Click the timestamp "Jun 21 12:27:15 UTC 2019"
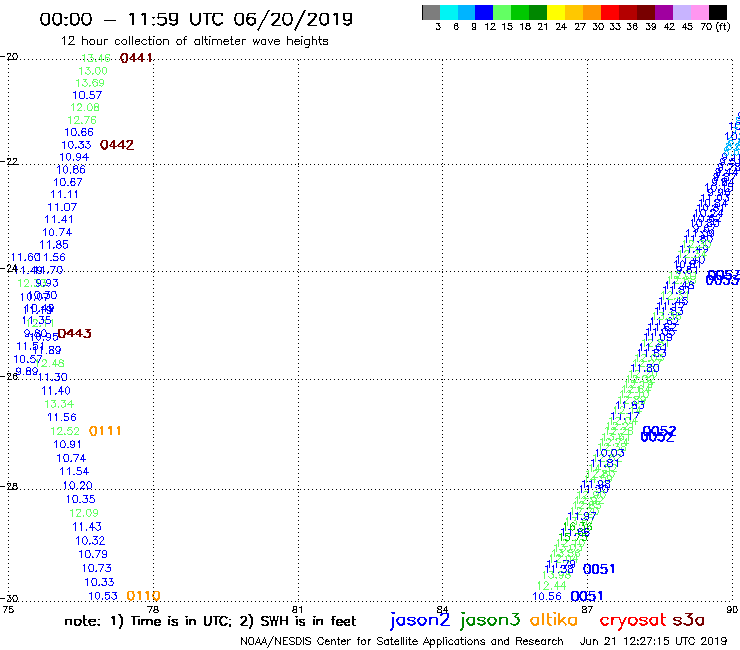 click(x=653, y=641)
